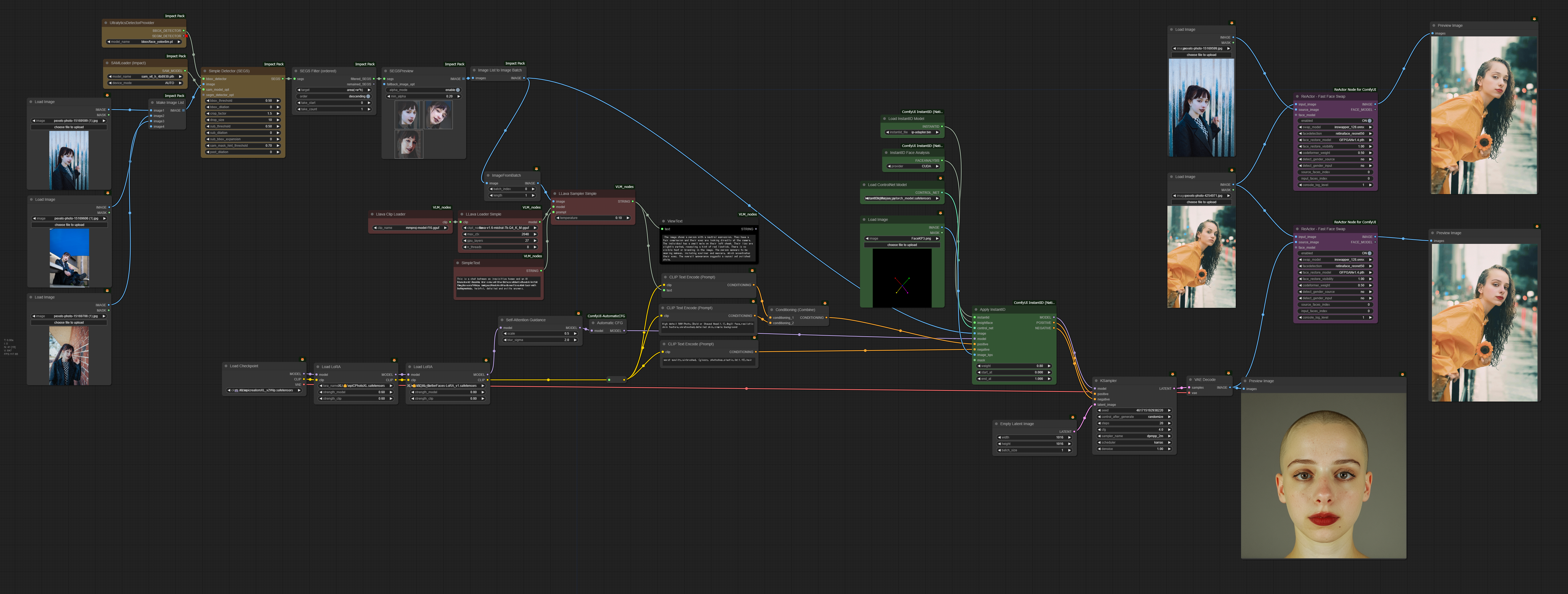
Task: Open model_name dropdown showing sam_vit_h_4b8939.pth
Action: pyautogui.click(x=145, y=77)
